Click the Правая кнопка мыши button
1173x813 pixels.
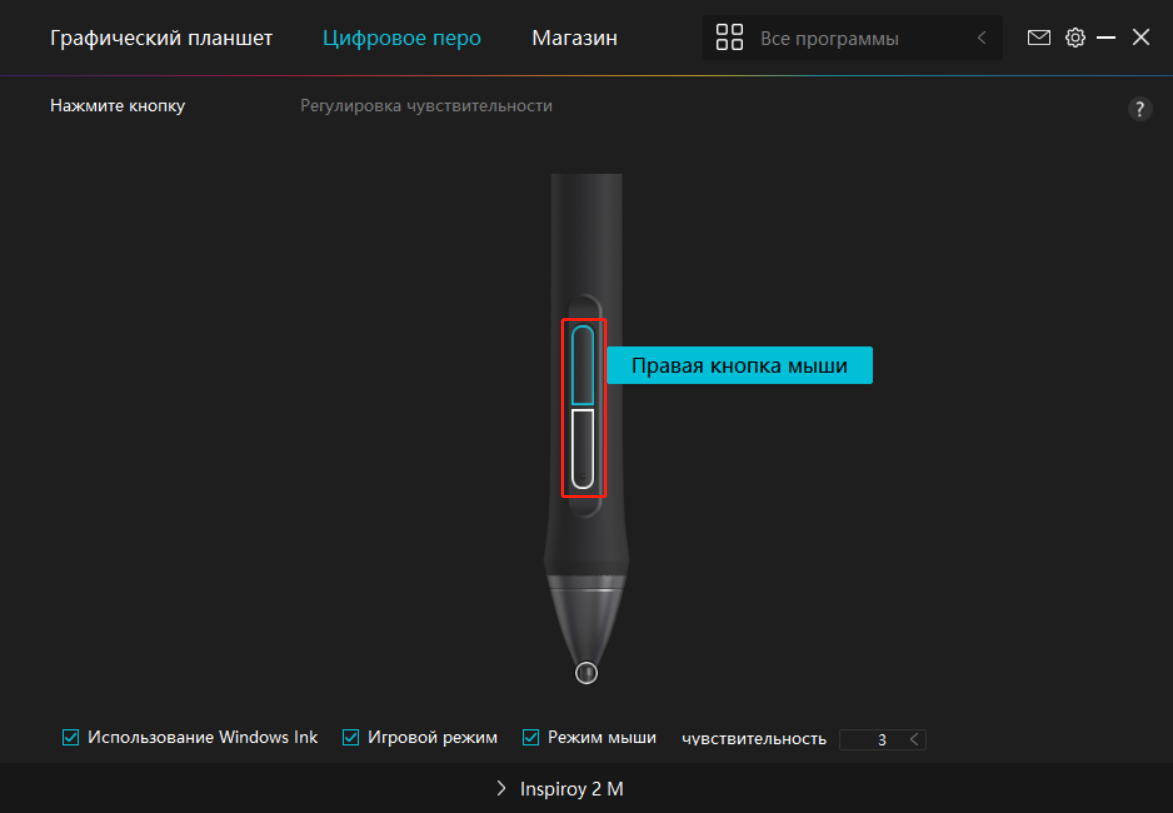(x=739, y=366)
